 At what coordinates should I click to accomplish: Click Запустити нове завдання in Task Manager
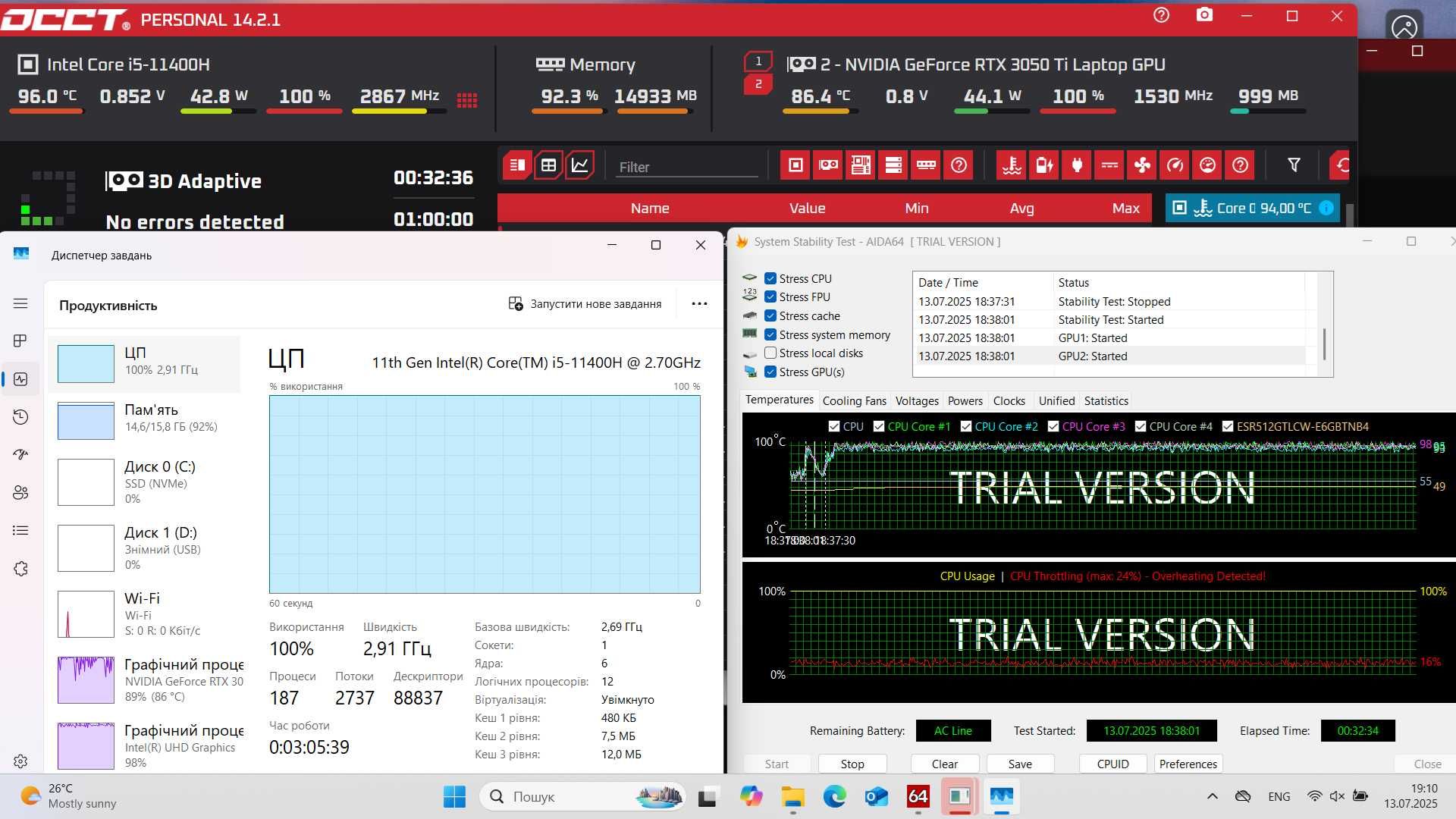[x=585, y=303]
